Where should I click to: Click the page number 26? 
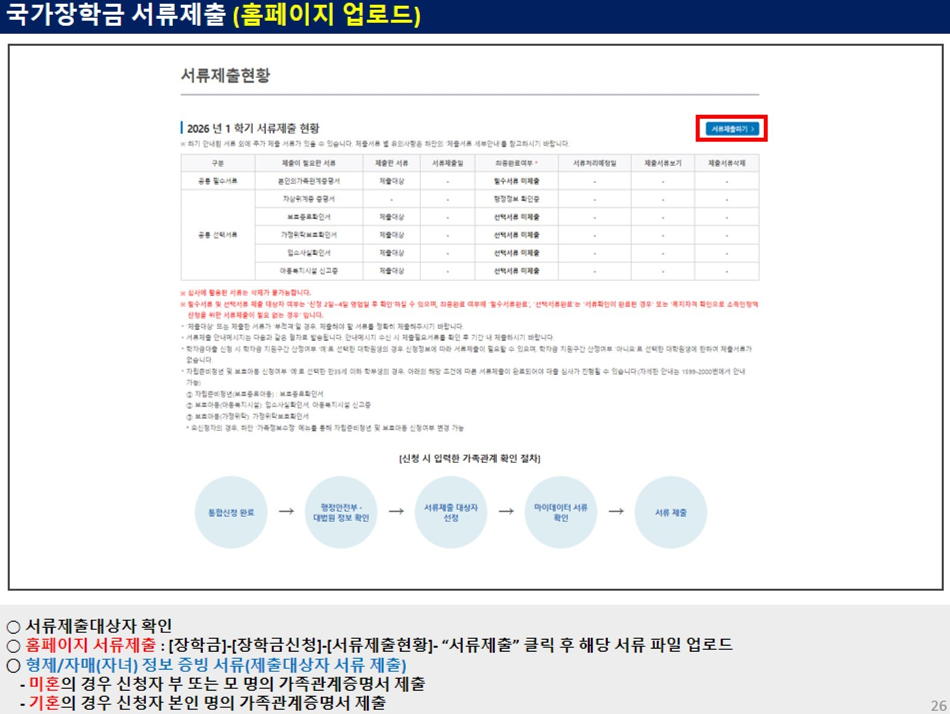939,706
